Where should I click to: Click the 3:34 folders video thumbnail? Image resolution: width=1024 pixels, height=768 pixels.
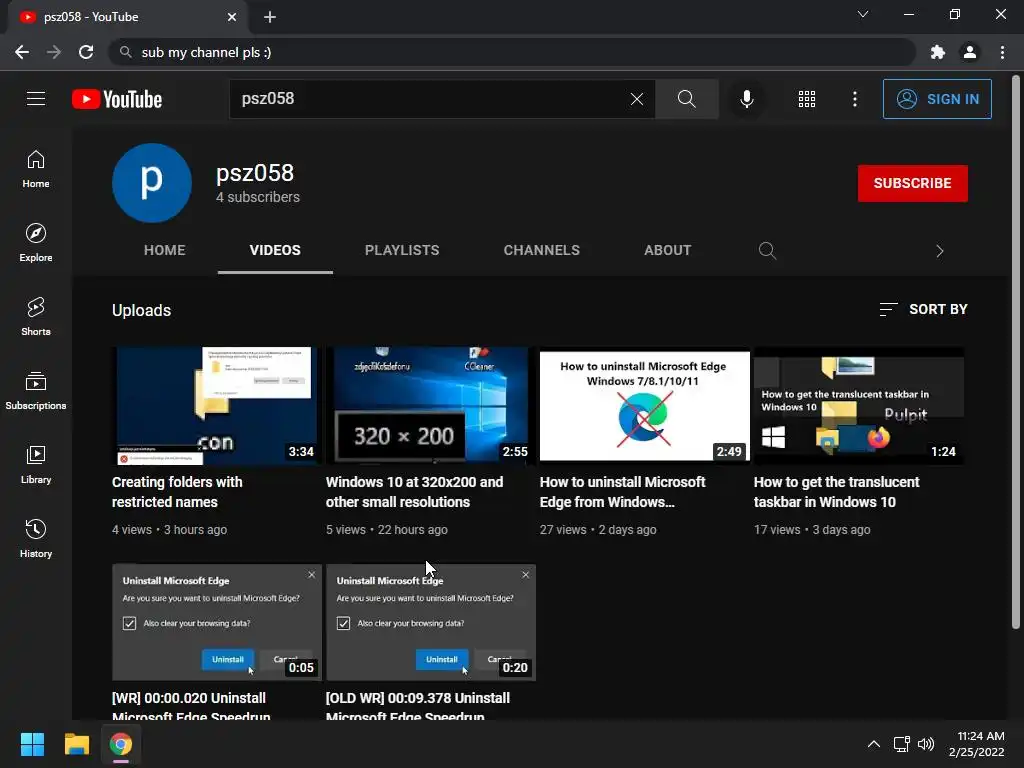click(217, 406)
